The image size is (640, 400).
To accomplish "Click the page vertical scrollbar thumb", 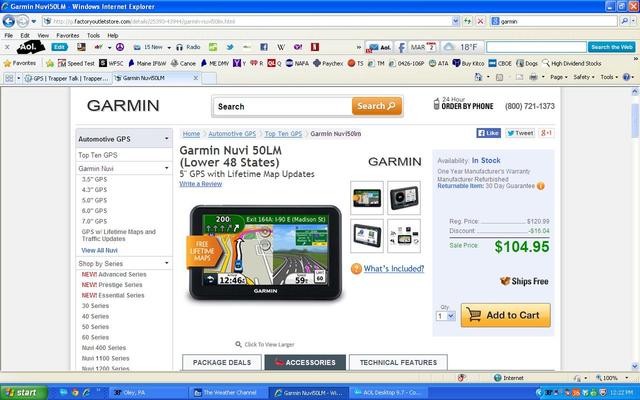I will pos(635,120).
